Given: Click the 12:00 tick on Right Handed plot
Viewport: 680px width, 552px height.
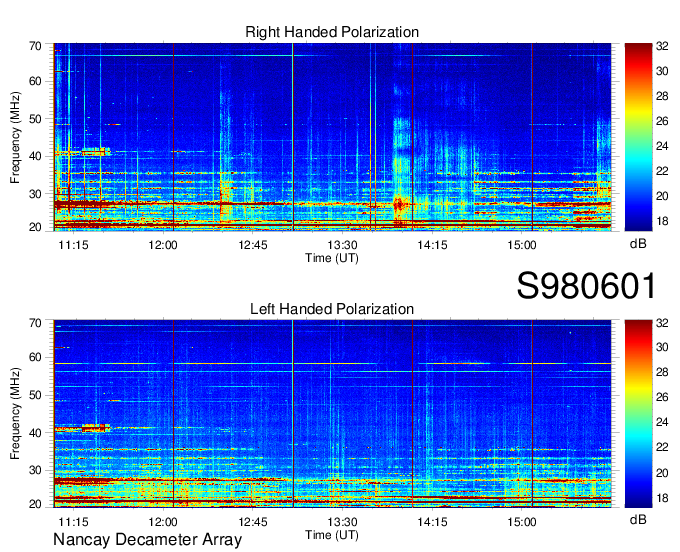Looking at the screenshot, I should click(x=163, y=245).
